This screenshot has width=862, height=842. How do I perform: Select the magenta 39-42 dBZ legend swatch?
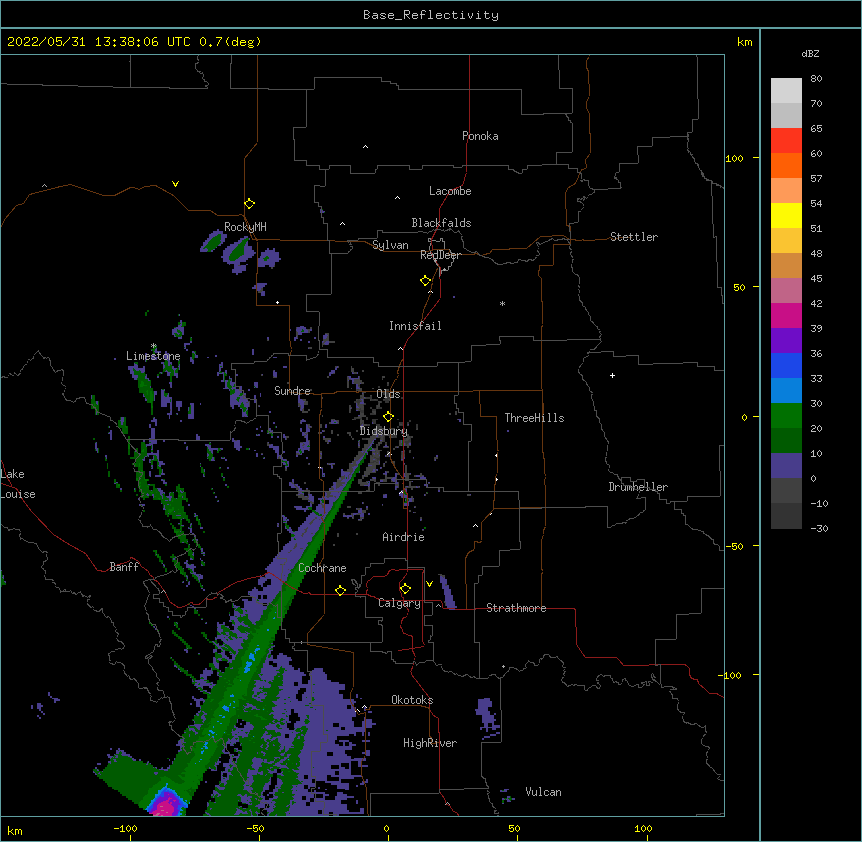tap(786, 315)
